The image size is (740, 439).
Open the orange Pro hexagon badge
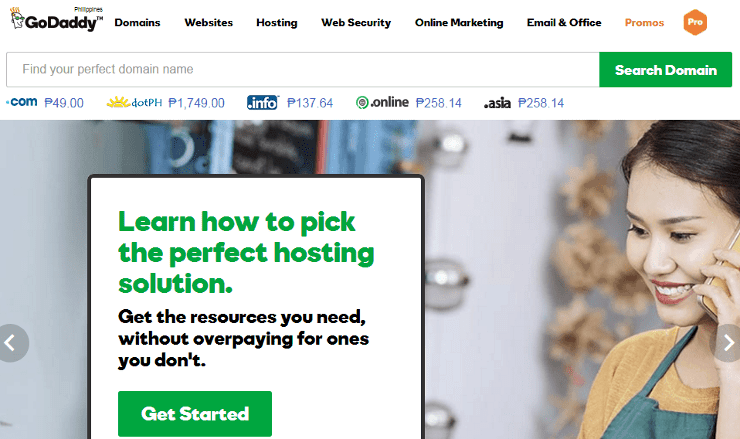point(695,22)
